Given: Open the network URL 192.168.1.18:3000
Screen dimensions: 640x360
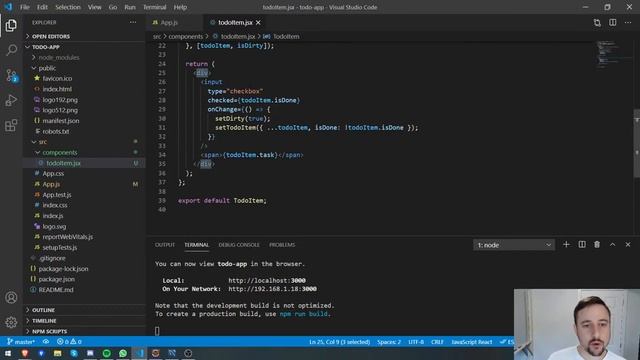Looking at the screenshot, I should coord(272,289).
